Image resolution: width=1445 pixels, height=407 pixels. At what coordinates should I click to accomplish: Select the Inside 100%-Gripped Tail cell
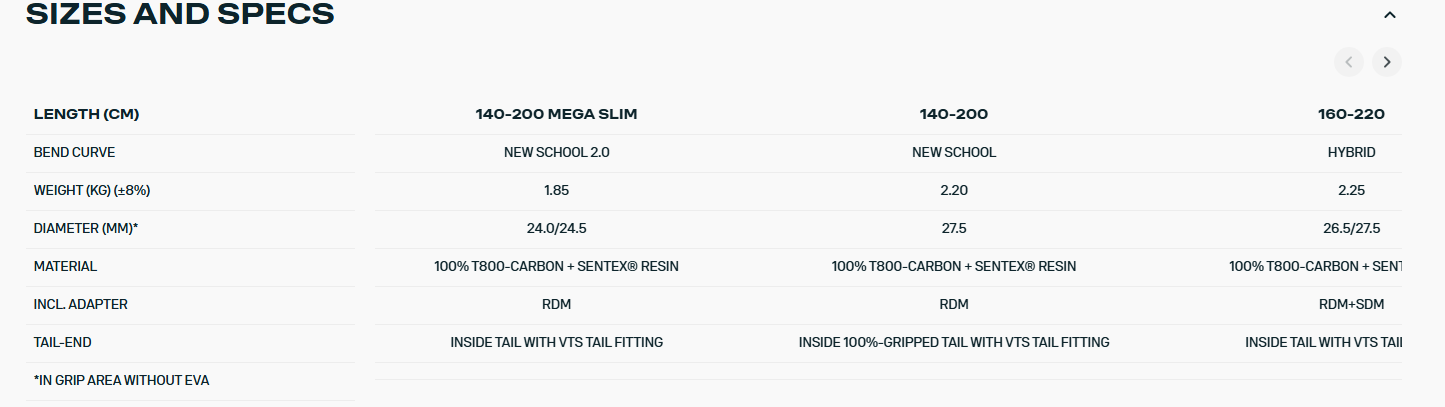[x=953, y=342]
